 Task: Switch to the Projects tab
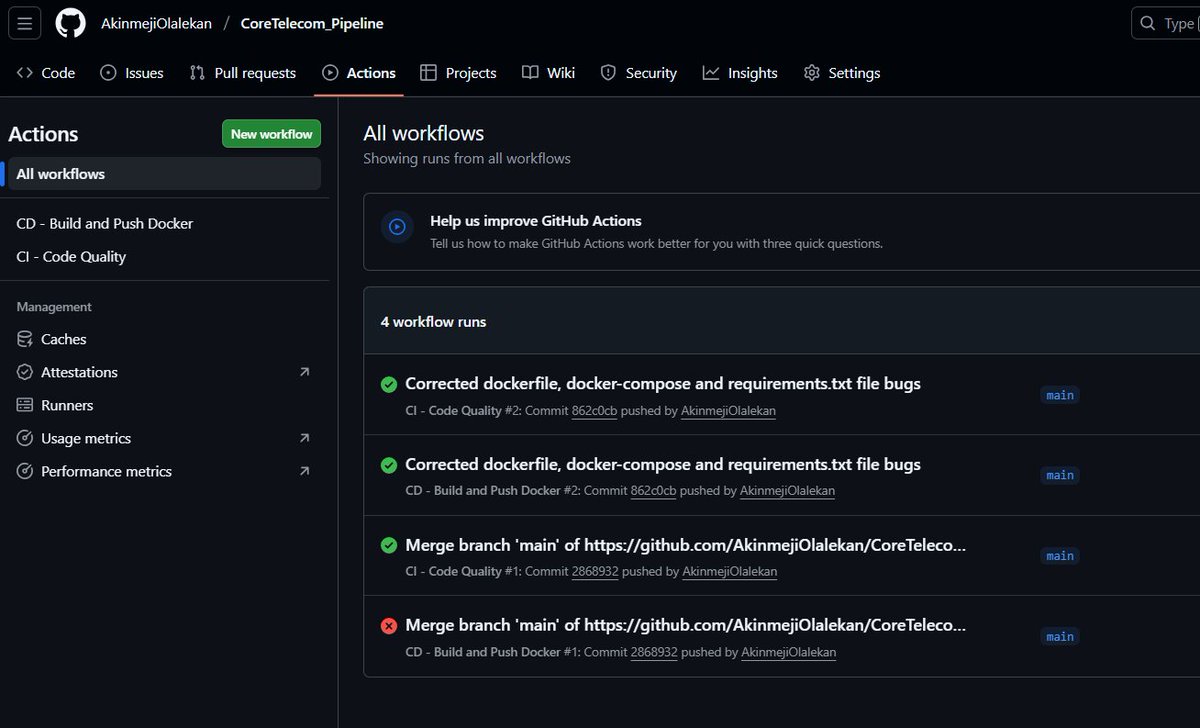point(458,73)
